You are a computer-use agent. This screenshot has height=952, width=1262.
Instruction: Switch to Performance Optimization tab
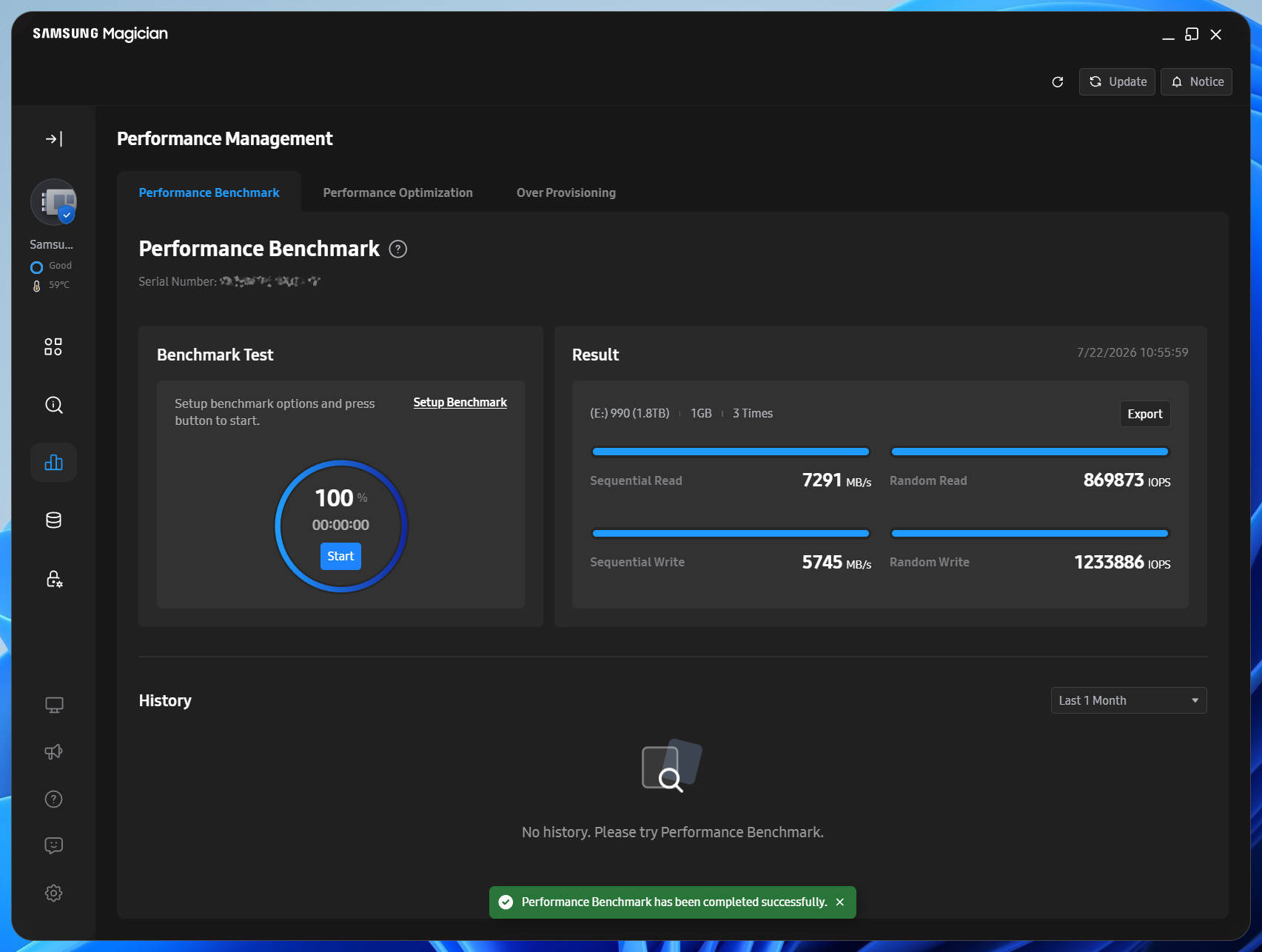397,192
